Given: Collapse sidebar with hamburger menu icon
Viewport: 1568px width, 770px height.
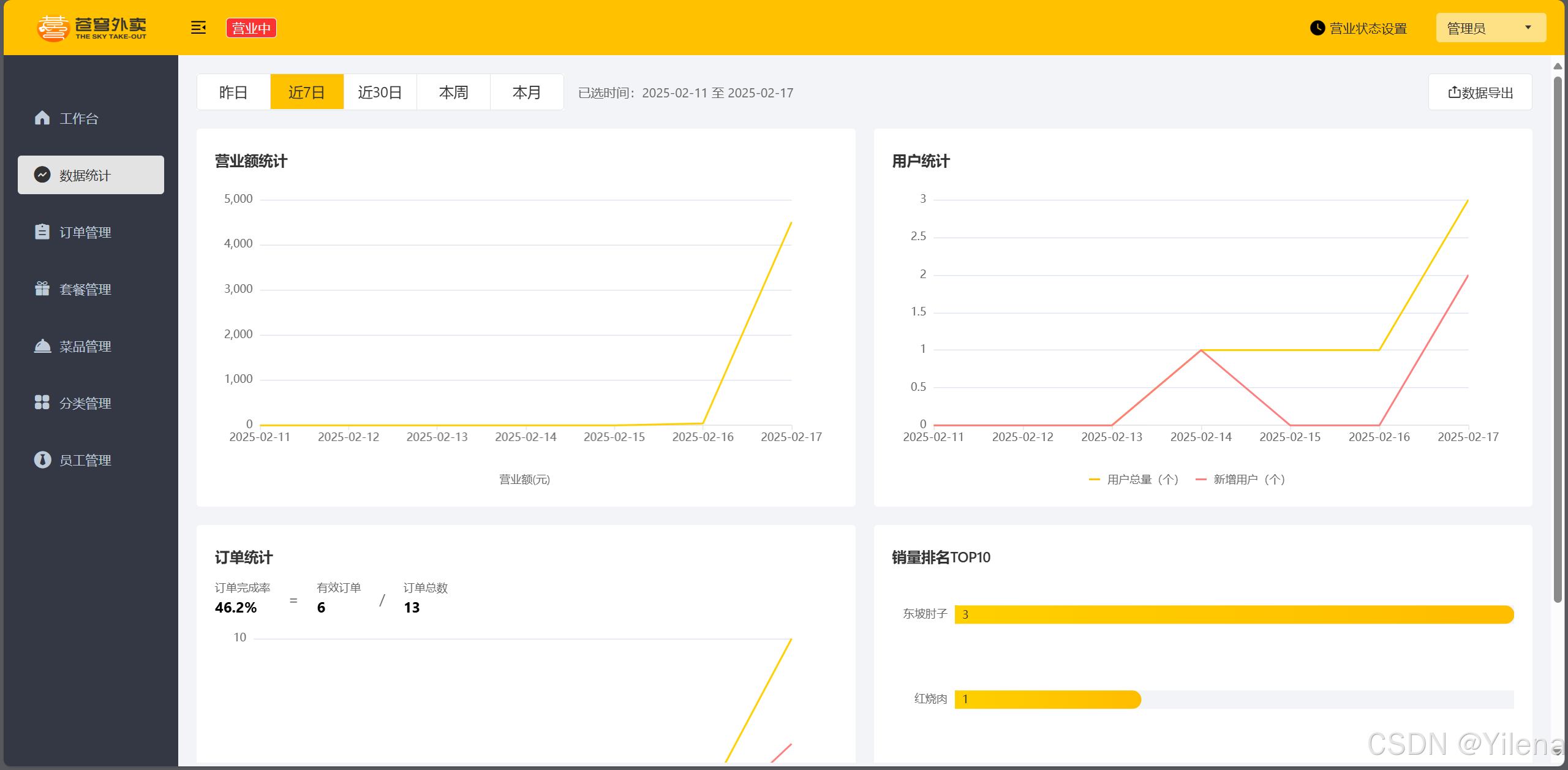Looking at the screenshot, I should click(x=198, y=28).
